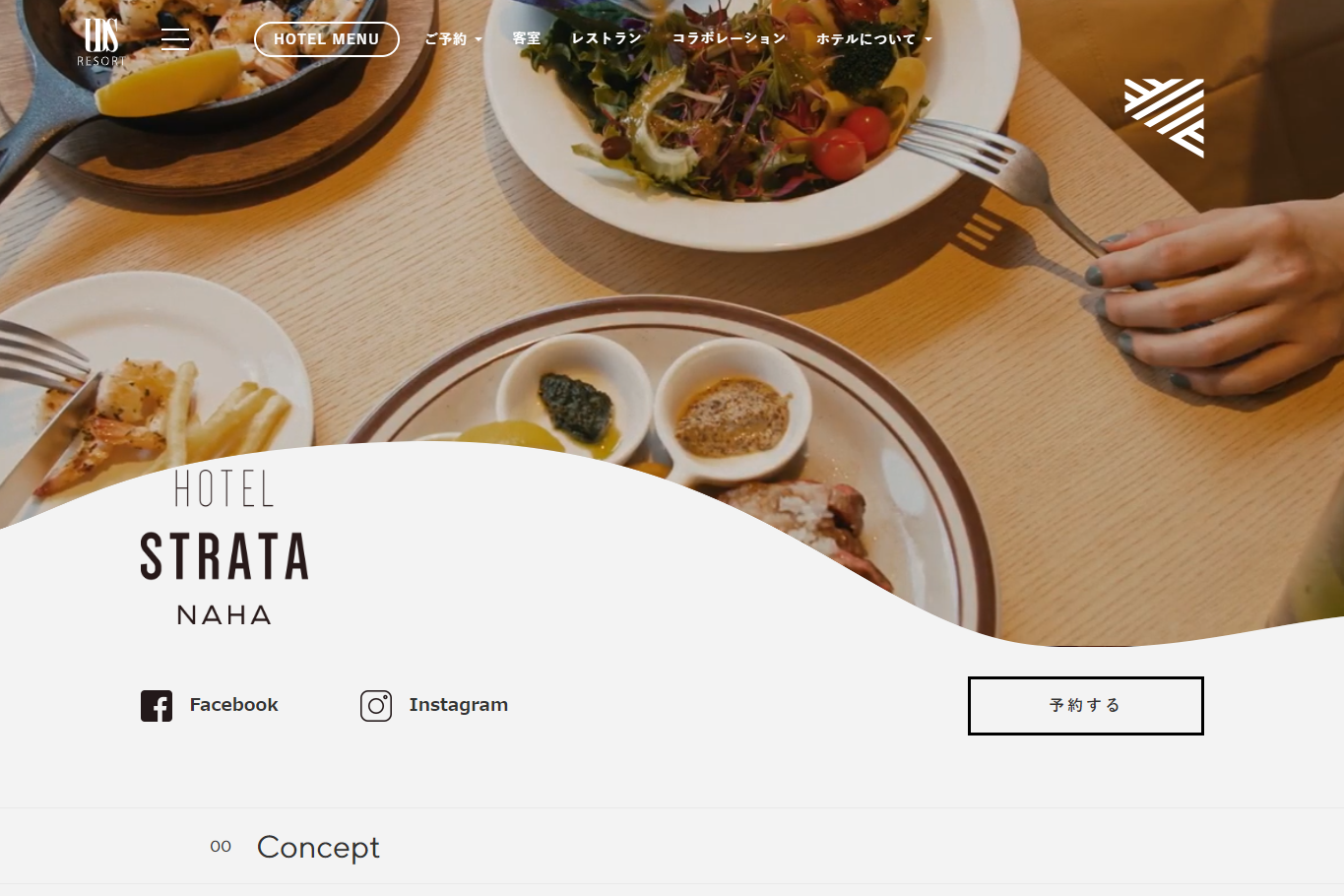
Task: Go to the 客室 page
Action: 527,39
